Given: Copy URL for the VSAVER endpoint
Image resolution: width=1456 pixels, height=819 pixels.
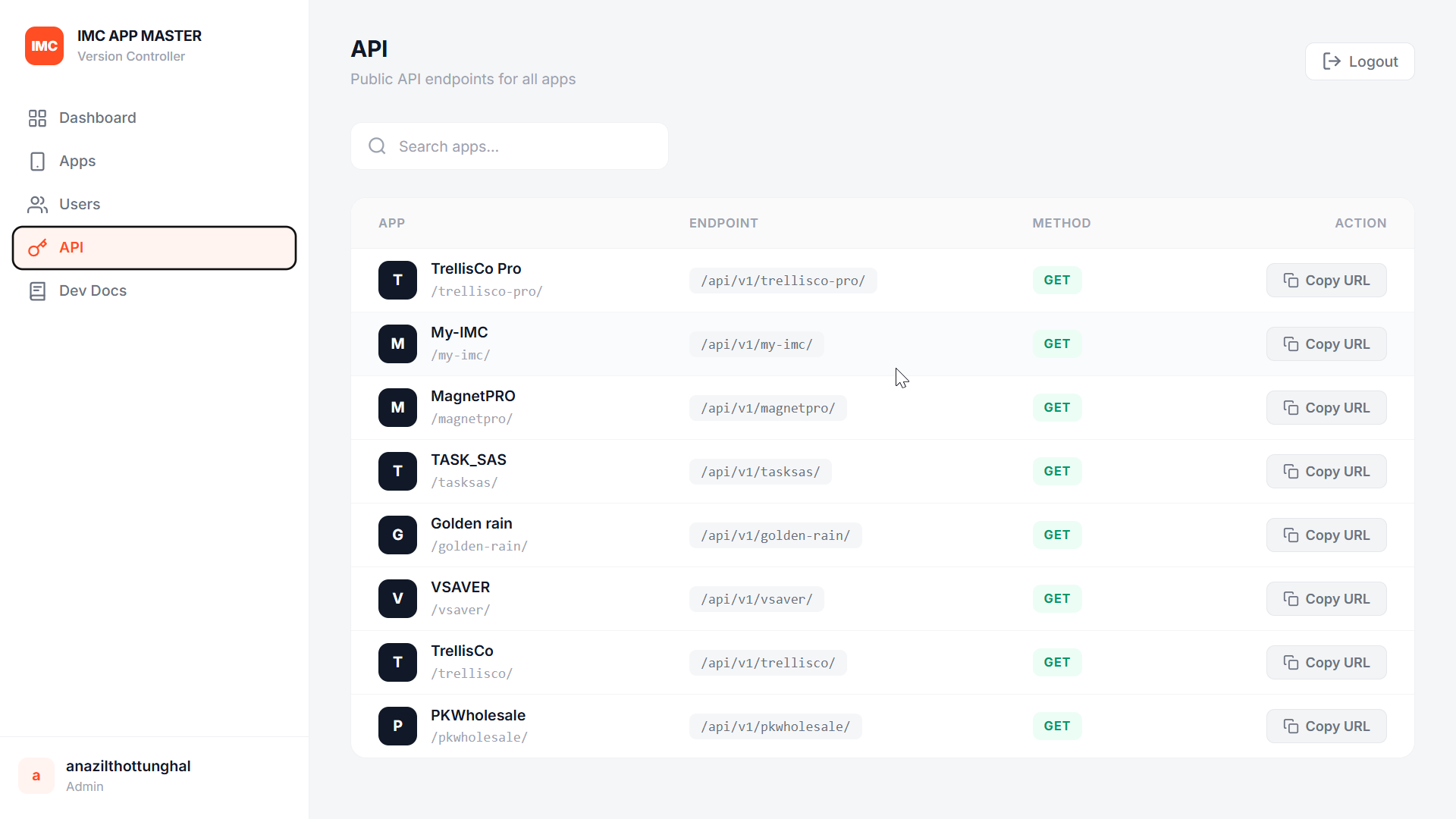Looking at the screenshot, I should [x=1326, y=599].
